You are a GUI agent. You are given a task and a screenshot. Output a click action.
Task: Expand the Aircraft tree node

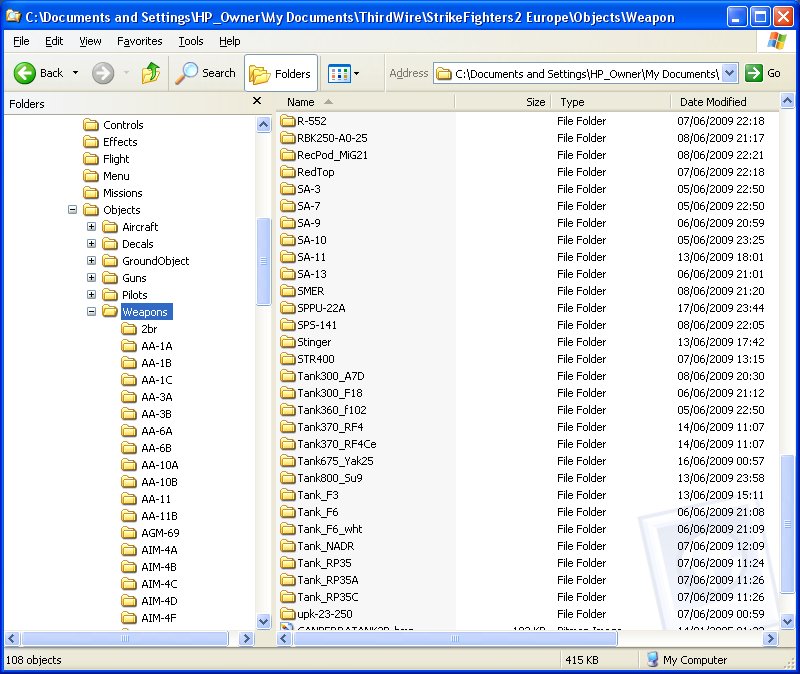tap(91, 227)
